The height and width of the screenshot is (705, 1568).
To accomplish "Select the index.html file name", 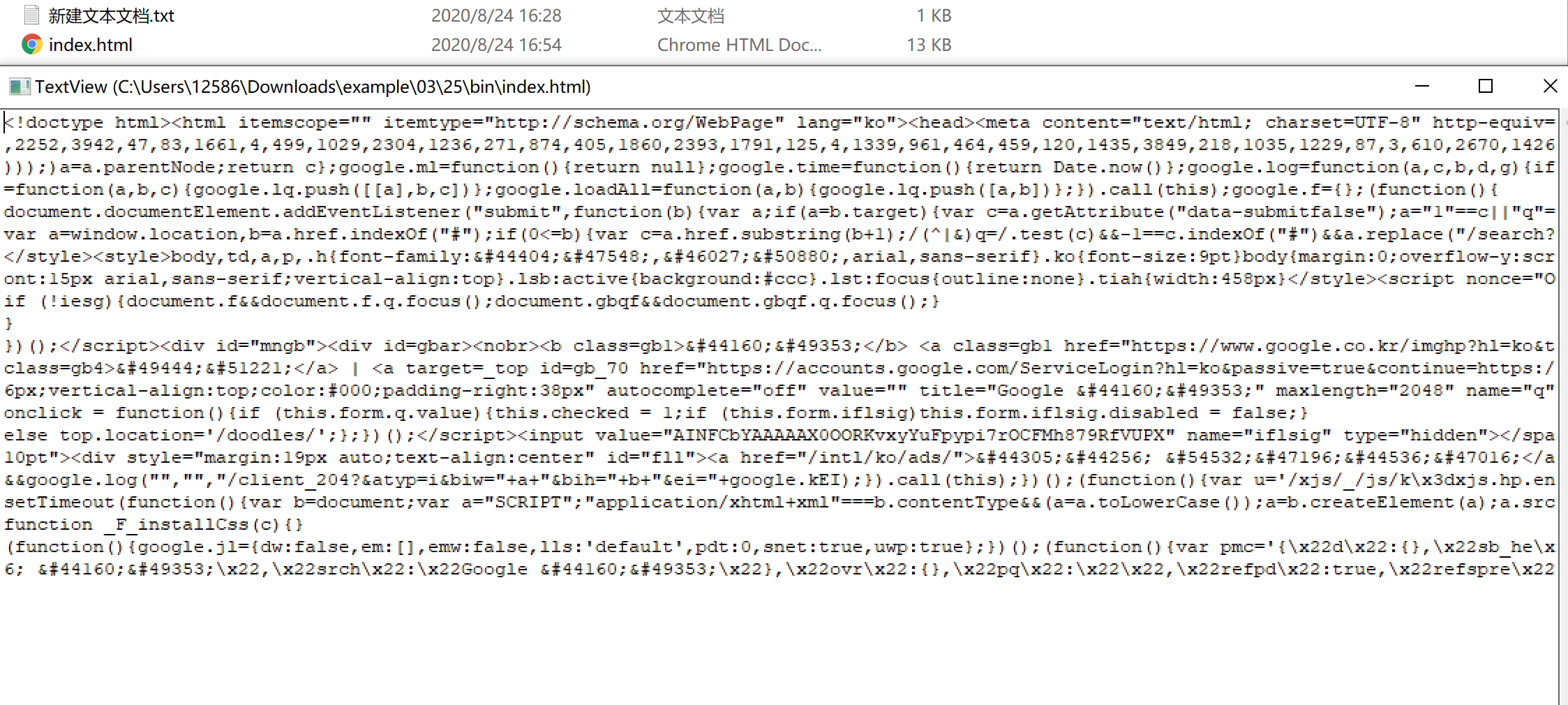I will [91, 45].
